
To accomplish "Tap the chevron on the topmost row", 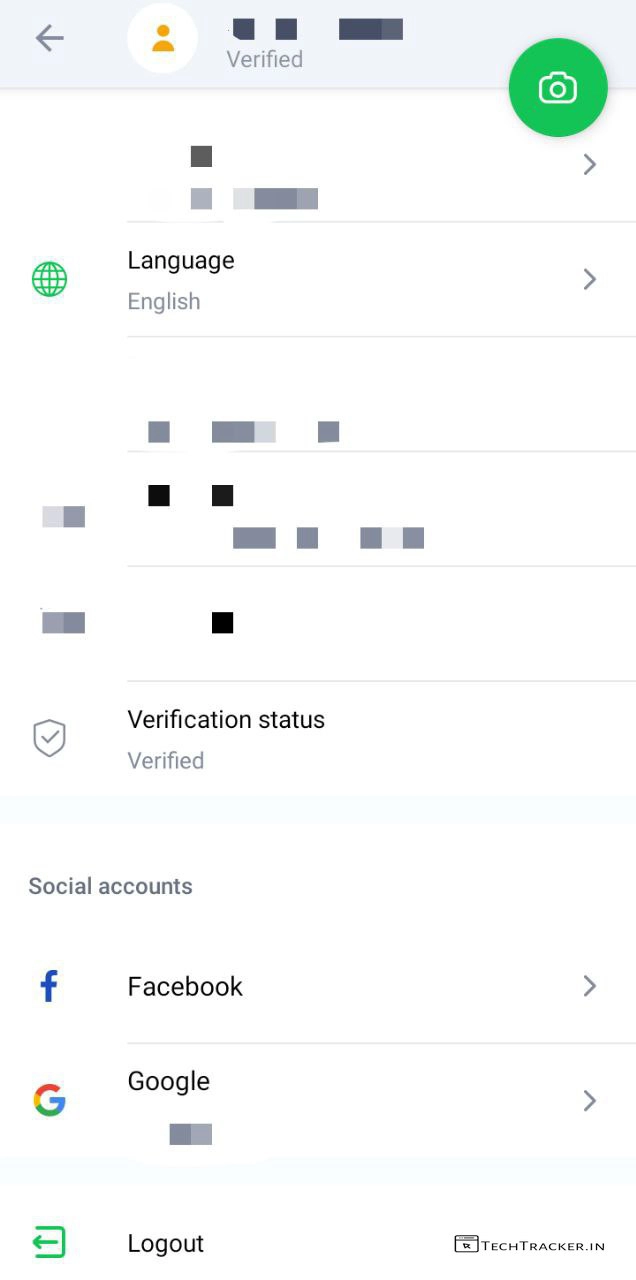I will pos(590,165).
